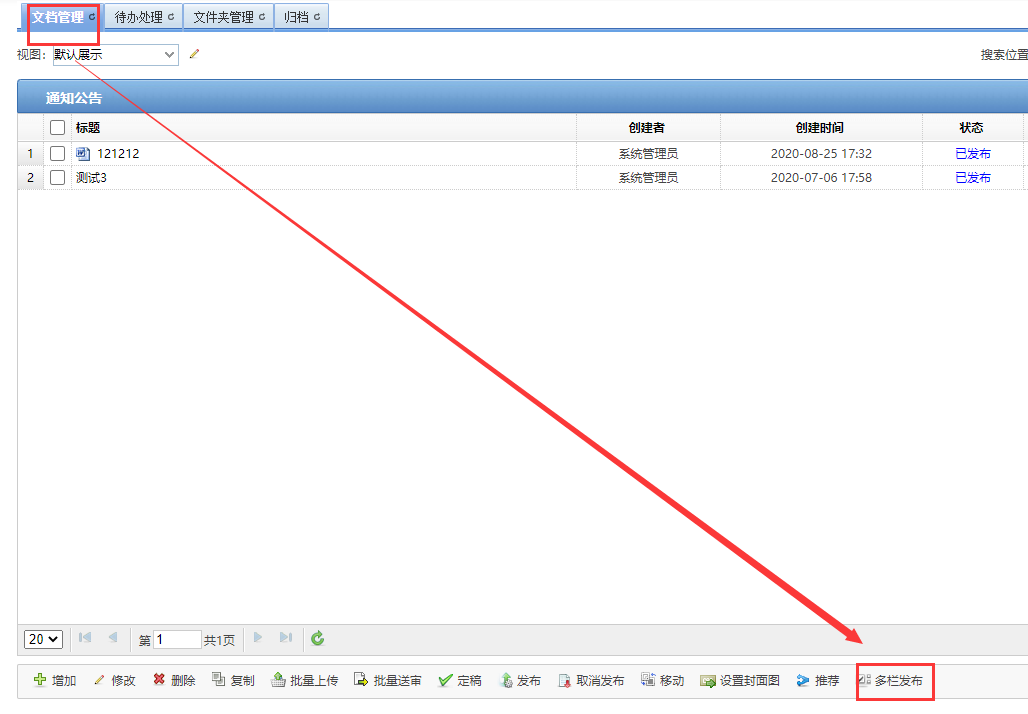Click the 删除 red cross icon
This screenshot has width=1028, height=714.
159,680
